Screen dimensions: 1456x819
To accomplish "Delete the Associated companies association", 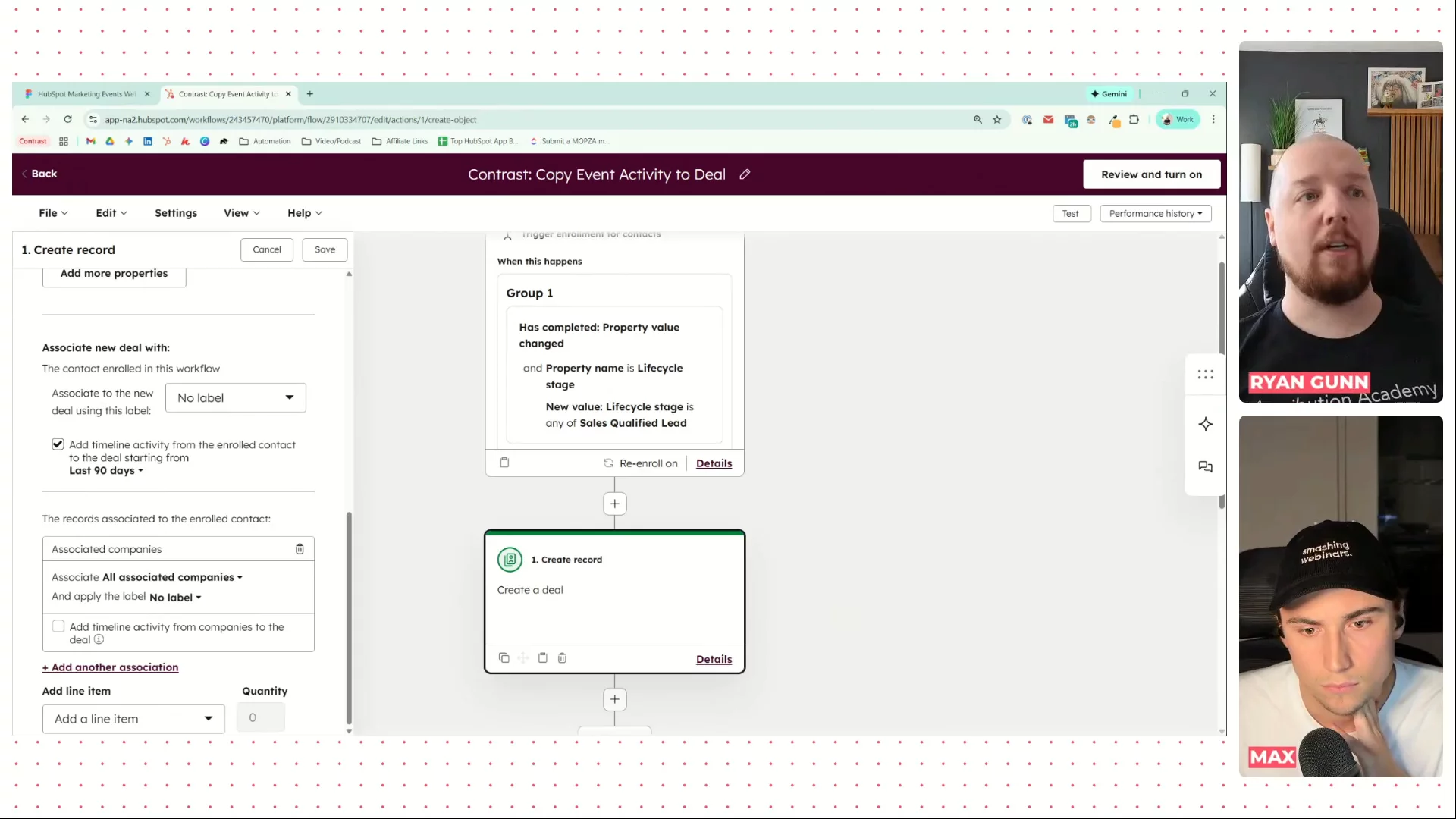I will [300, 549].
